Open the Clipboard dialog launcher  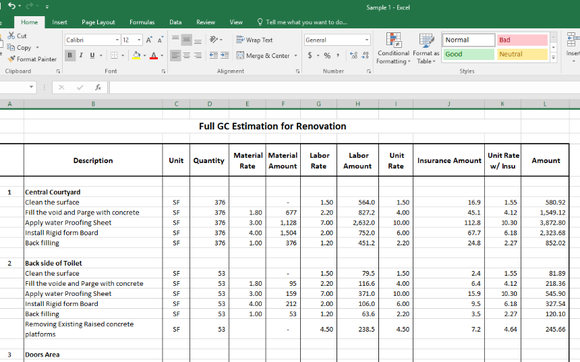[x=58, y=71]
